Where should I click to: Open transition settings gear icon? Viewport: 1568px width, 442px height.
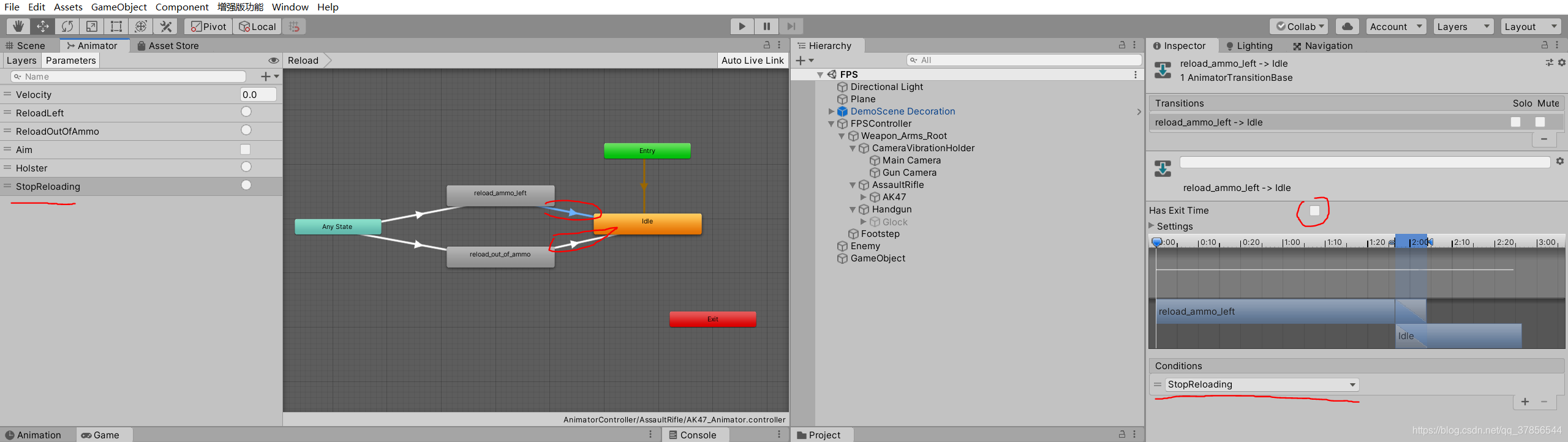click(1560, 161)
